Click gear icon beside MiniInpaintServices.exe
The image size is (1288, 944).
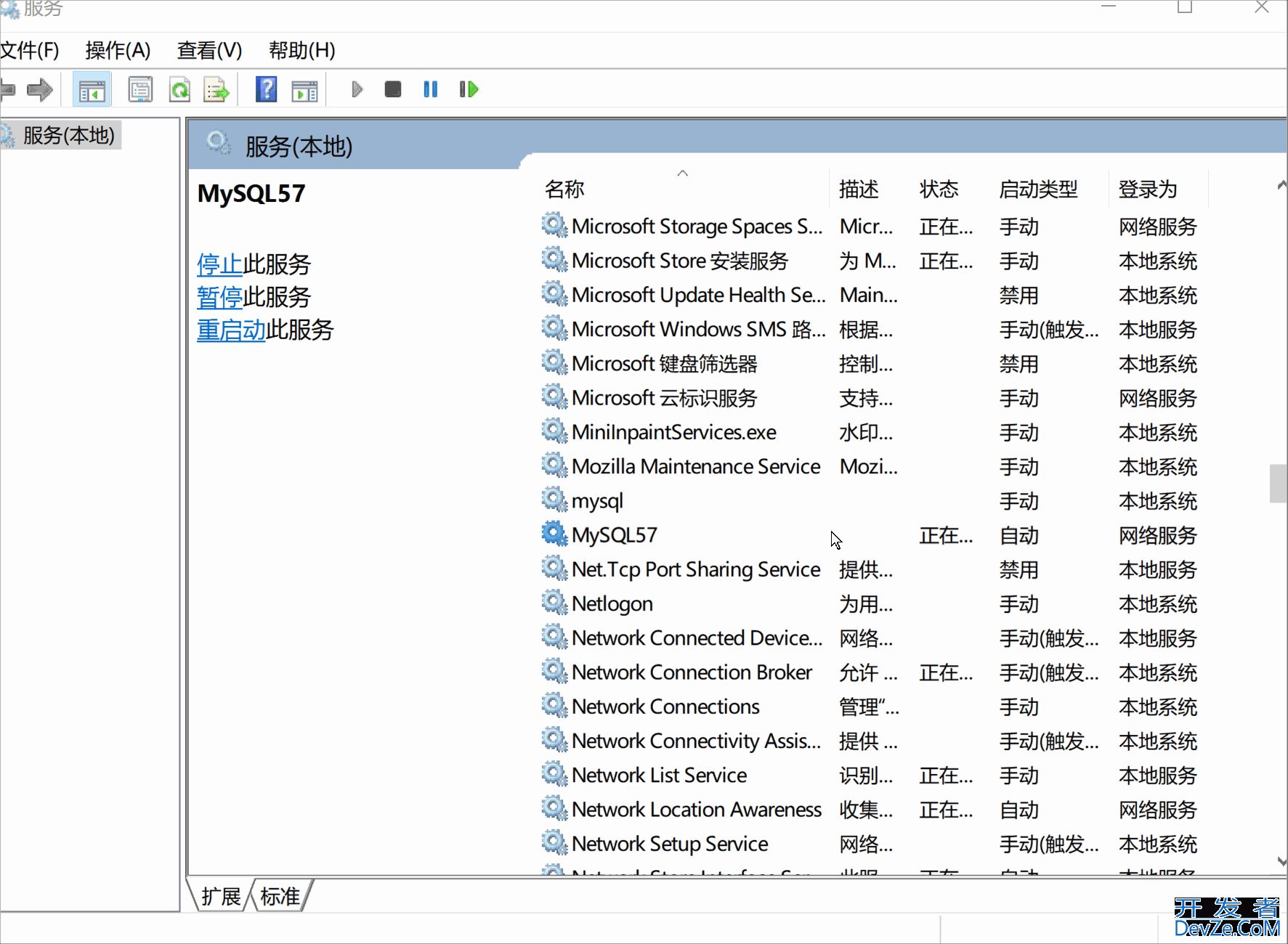(x=554, y=431)
